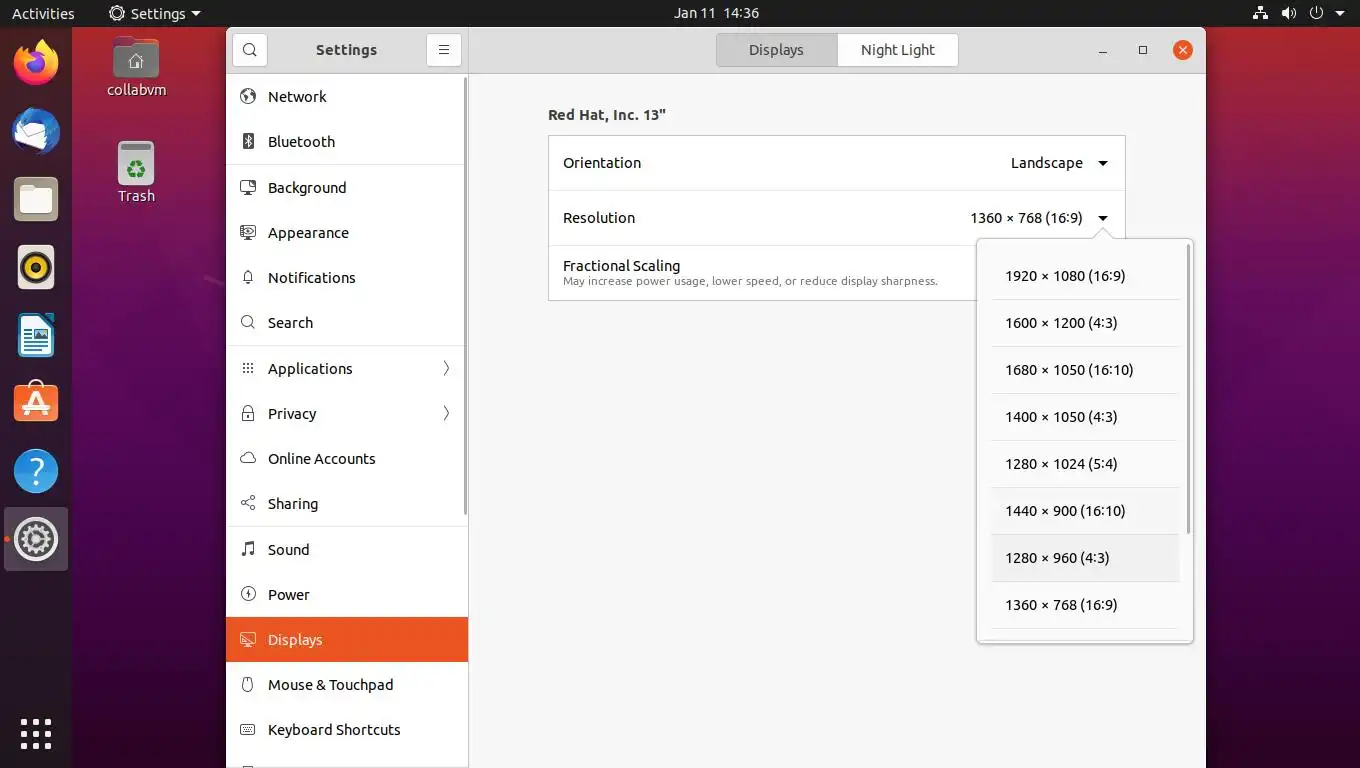Open the Settings search icon
The width and height of the screenshot is (1360, 768).
(x=250, y=50)
